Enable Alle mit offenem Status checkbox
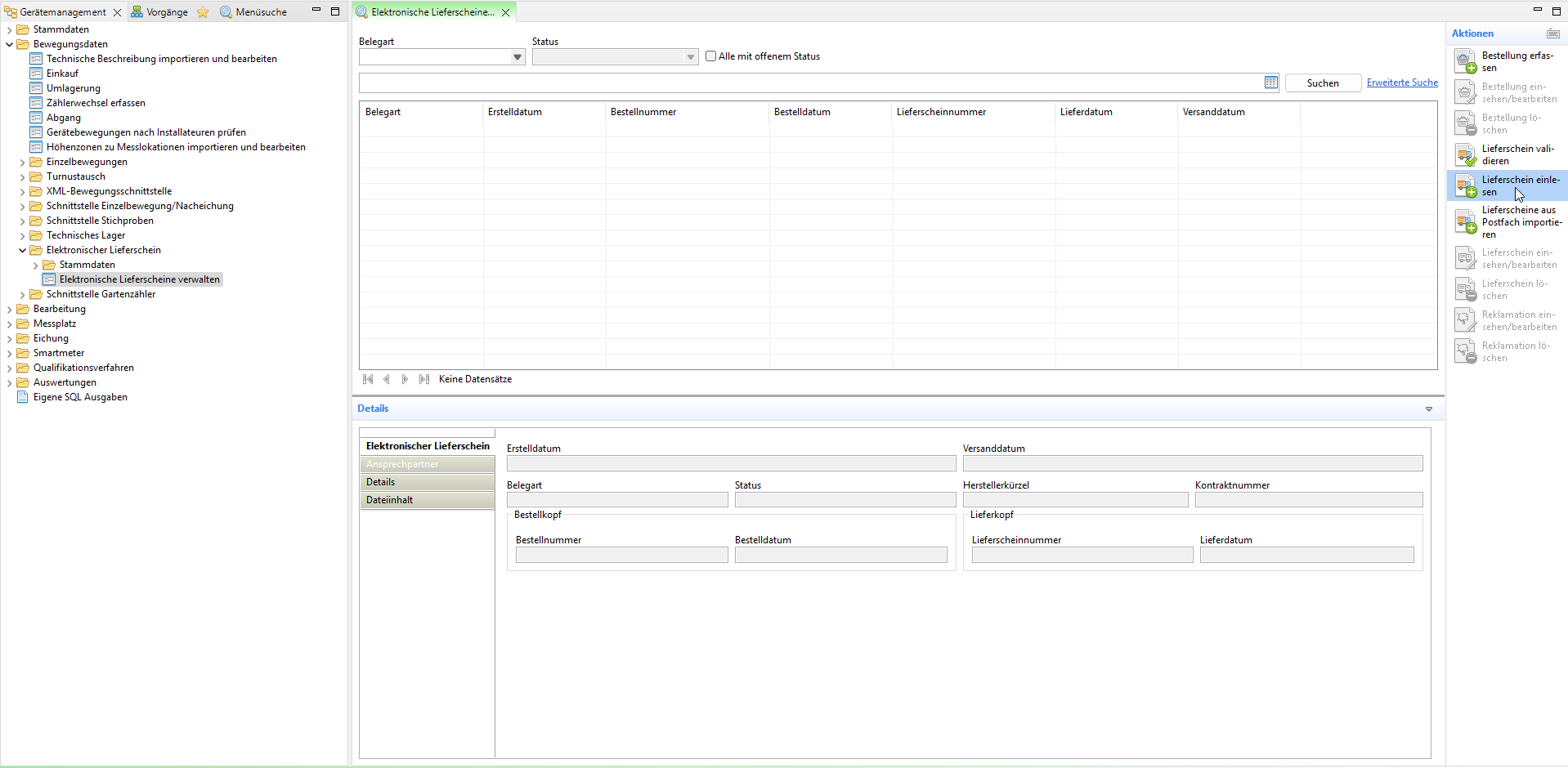This screenshot has height=768, width=1568. pos(710,56)
